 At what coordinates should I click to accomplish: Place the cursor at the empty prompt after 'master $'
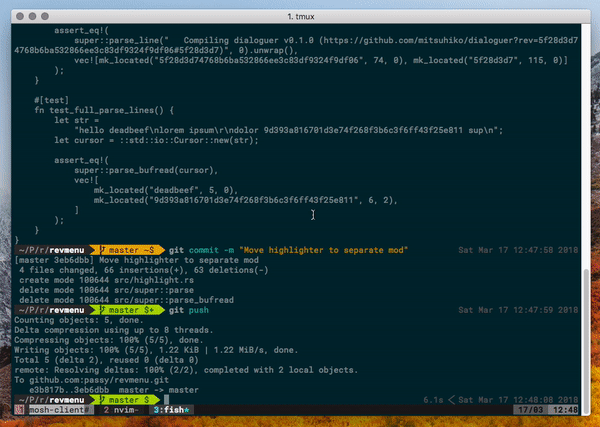(167, 400)
